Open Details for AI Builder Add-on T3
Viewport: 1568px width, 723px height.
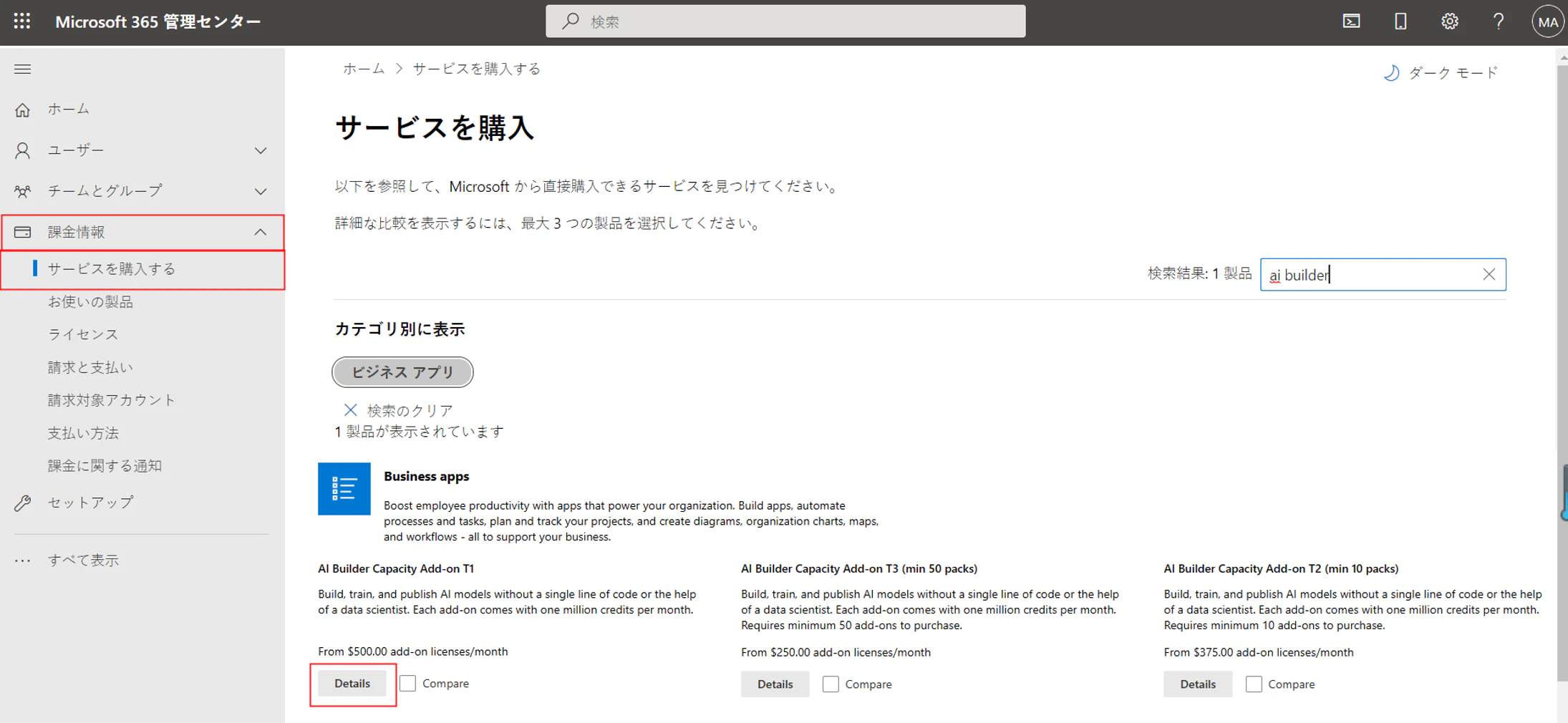point(775,684)
